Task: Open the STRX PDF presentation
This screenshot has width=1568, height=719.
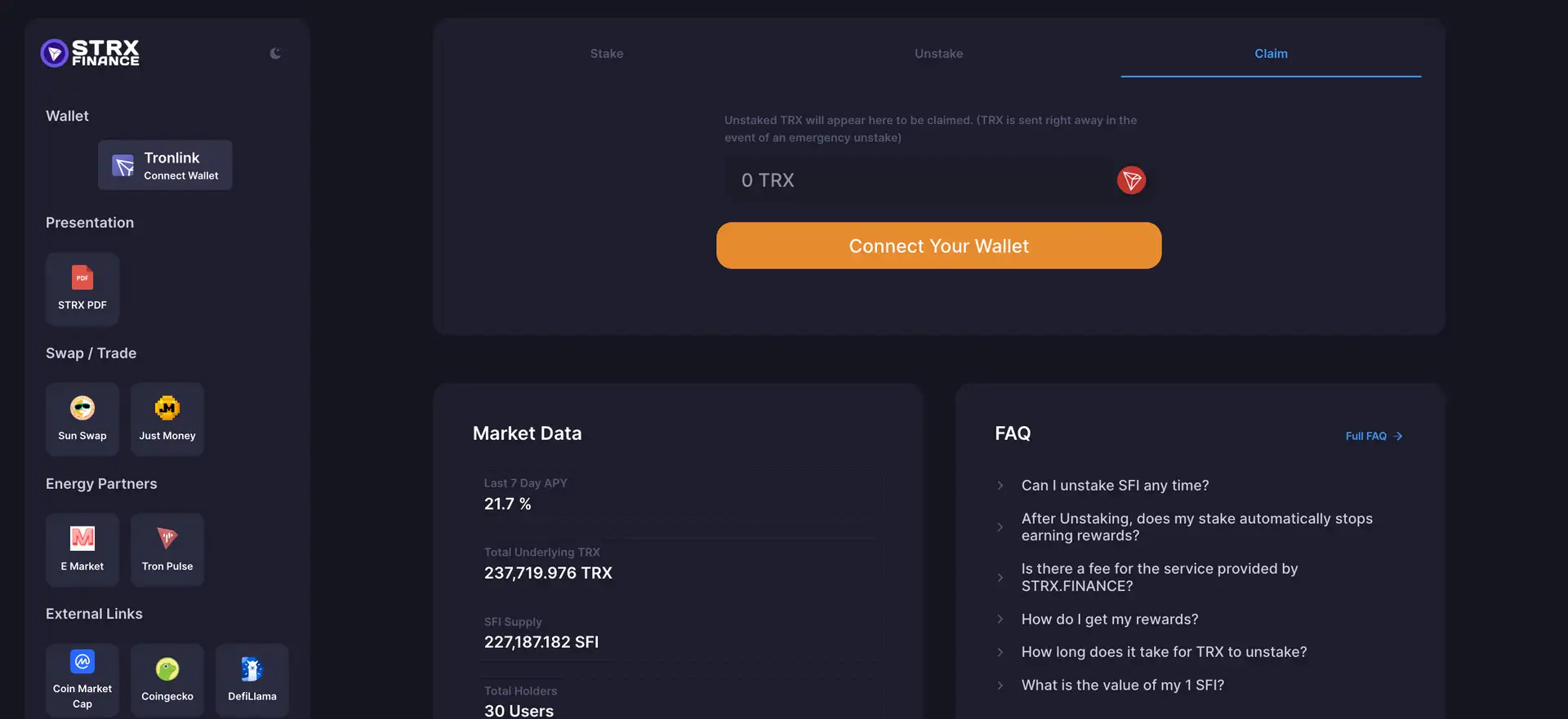Action: [x=82, y=289]
